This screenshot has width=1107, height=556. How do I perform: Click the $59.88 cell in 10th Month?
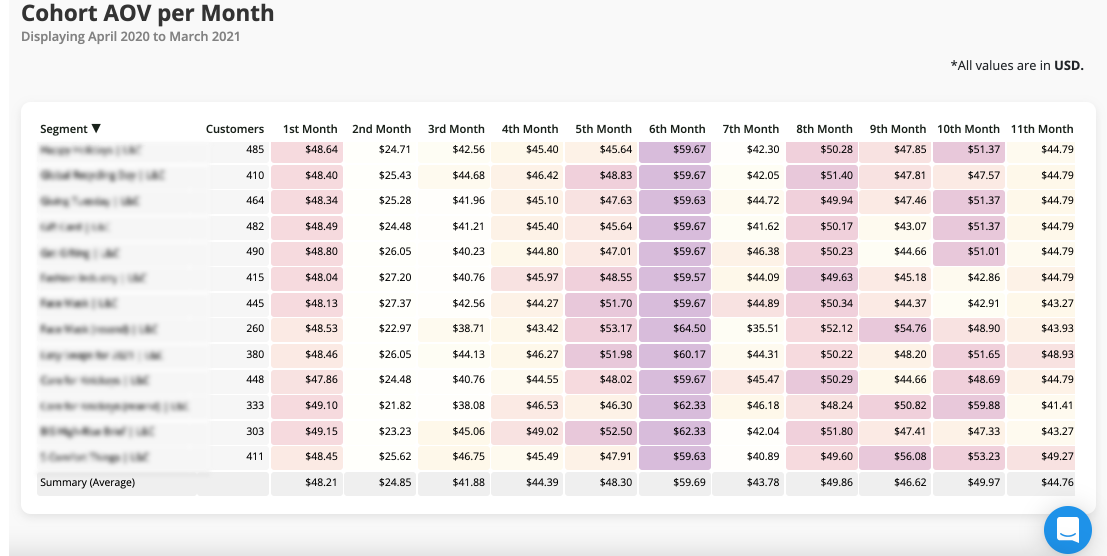click(969, 406)
